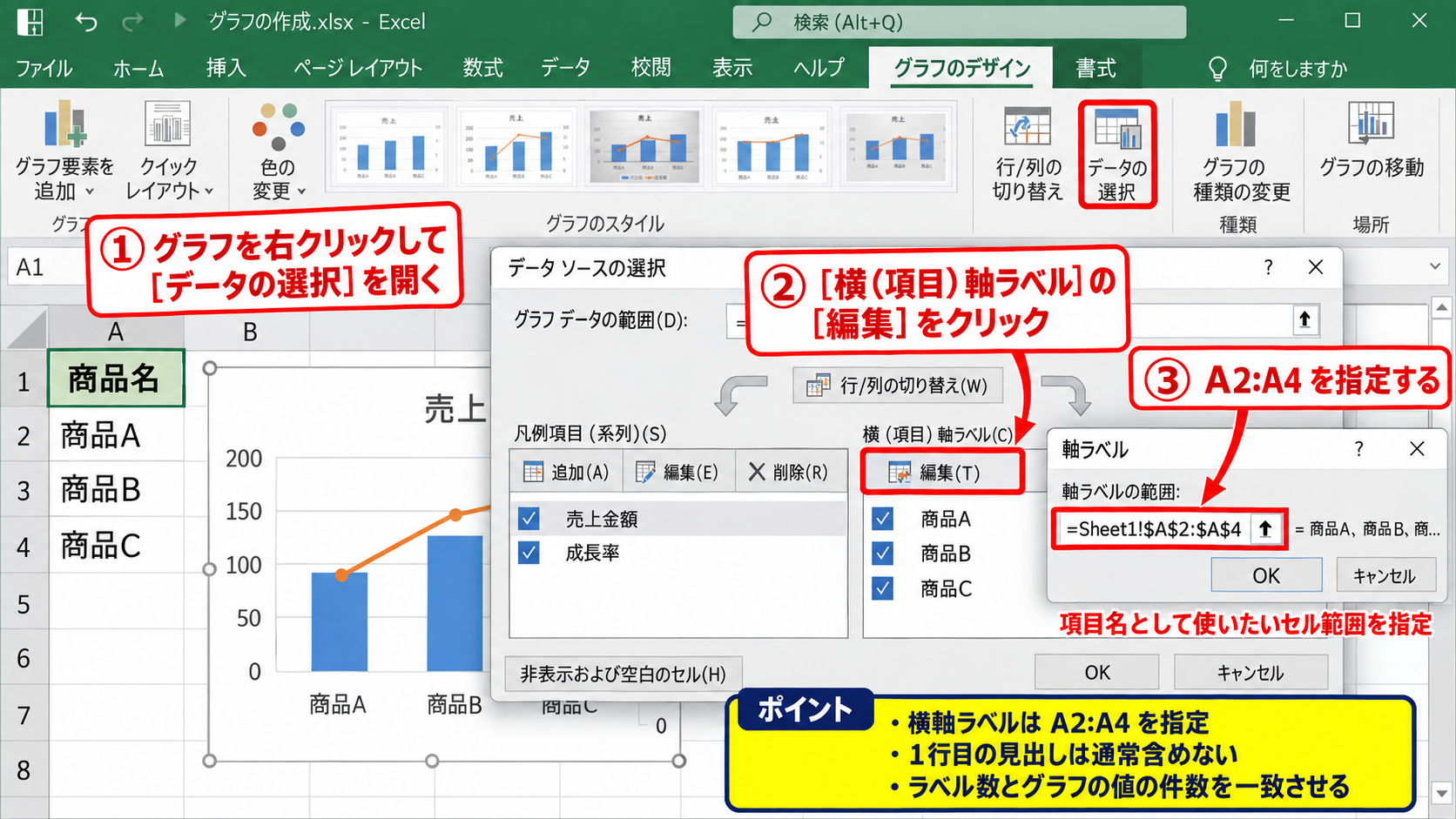Uncheck the 商品B axis label checkbox
This screenshot has width=1456, height=819.
[x=882, y=553]
